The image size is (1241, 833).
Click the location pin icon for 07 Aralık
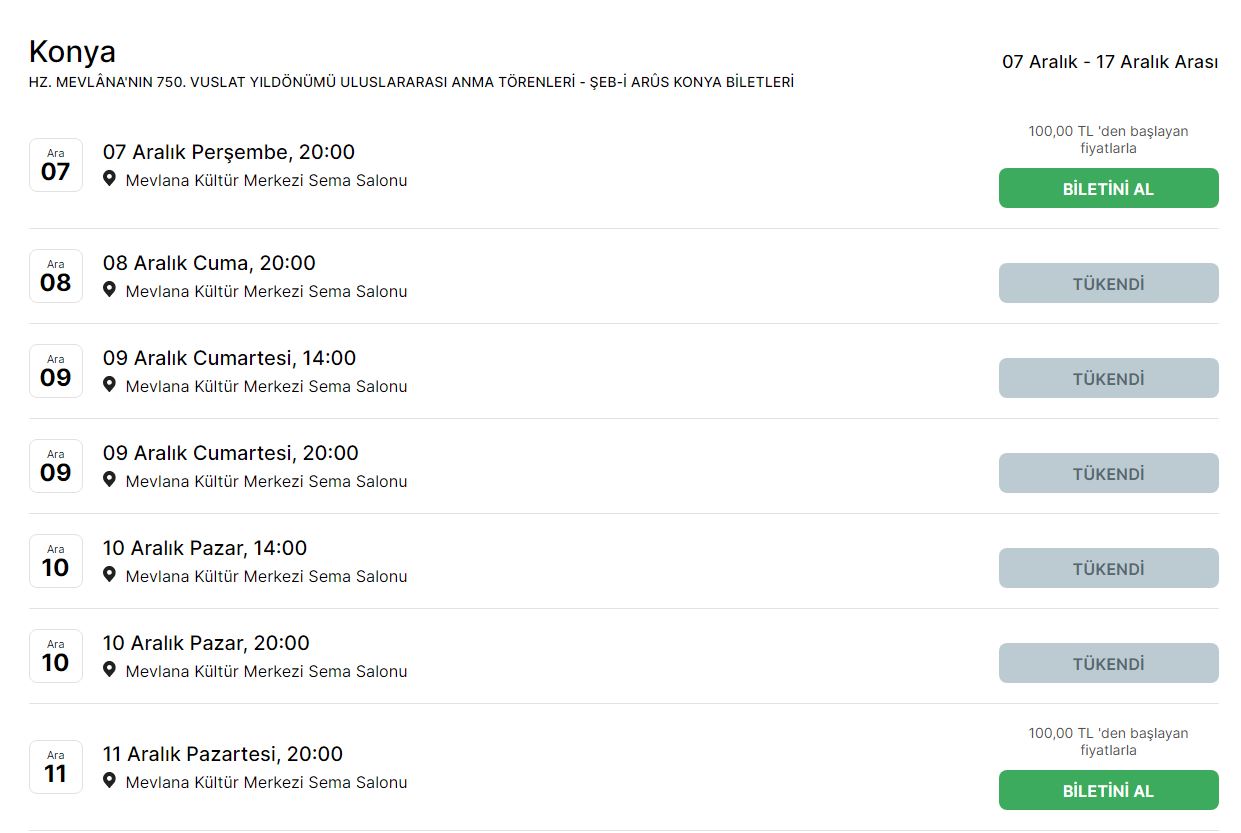pyautogui.click(x=110, y=179)
